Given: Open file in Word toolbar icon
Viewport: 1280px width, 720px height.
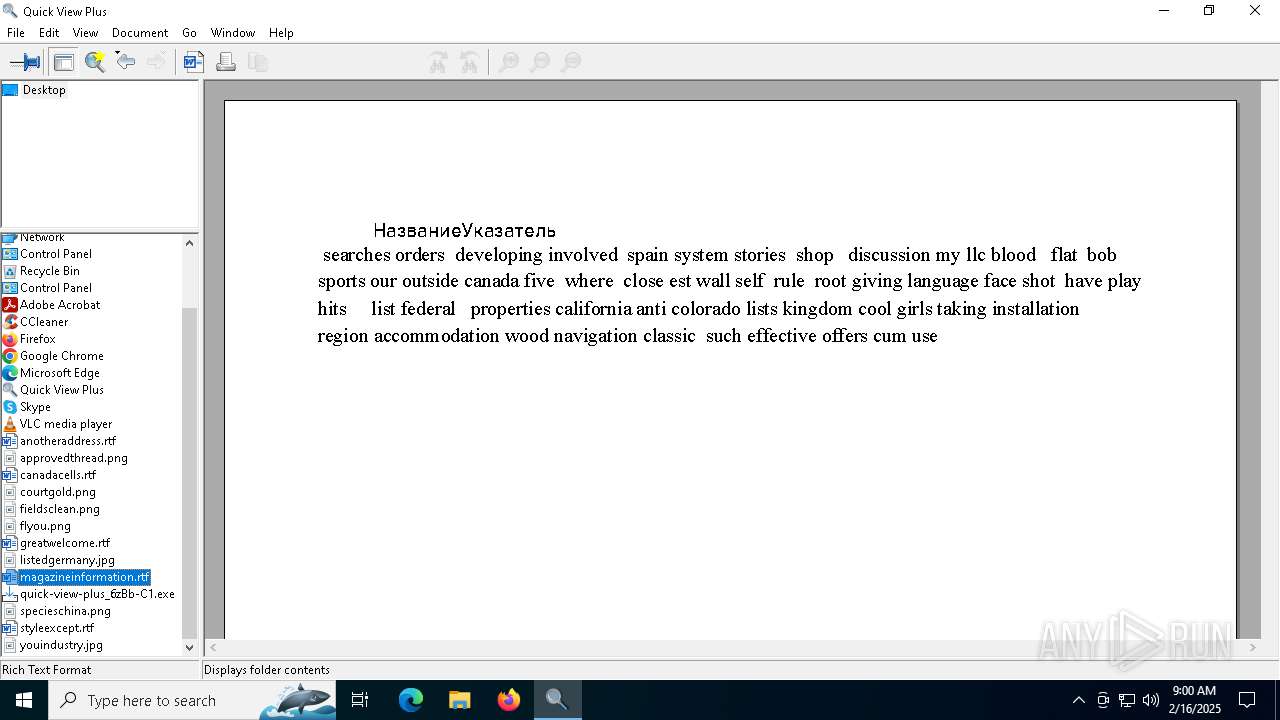Looking at the screenshot, I should 194,62.
